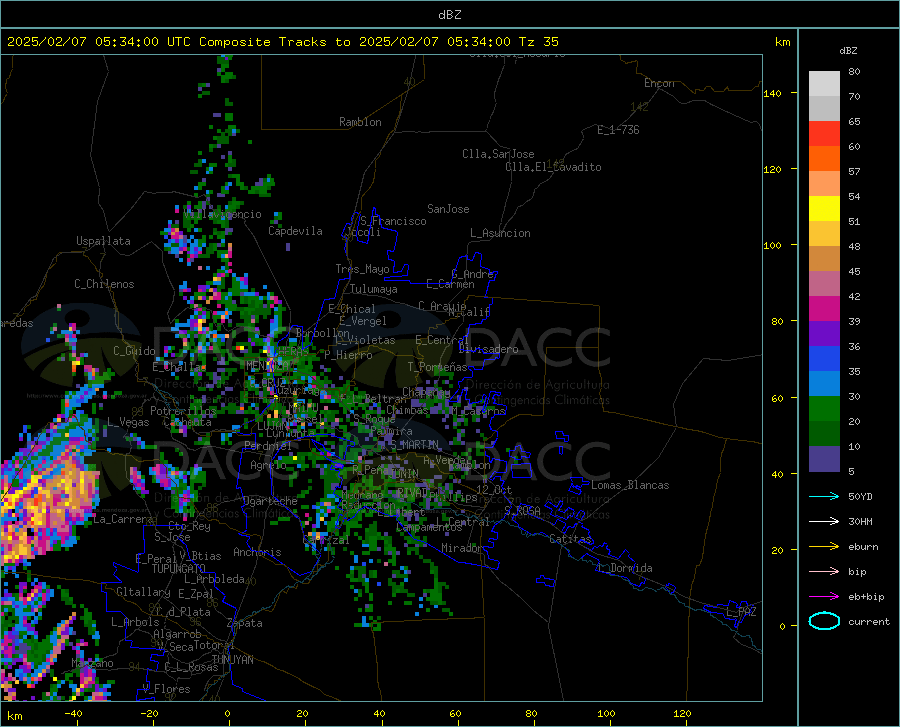Viewport: 900px width, 727px height.
Task: Click the '100' tick on the vertical km axis
Action: (x=772, y=246)
